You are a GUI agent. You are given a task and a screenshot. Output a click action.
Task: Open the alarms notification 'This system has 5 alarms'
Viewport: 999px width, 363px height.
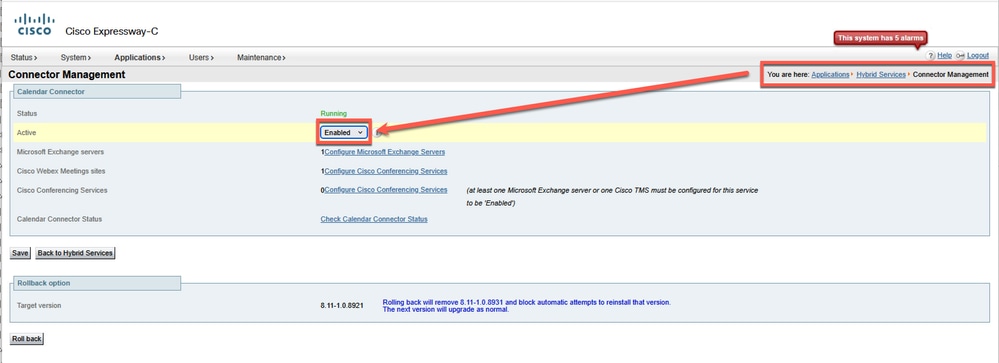(880, 38)
